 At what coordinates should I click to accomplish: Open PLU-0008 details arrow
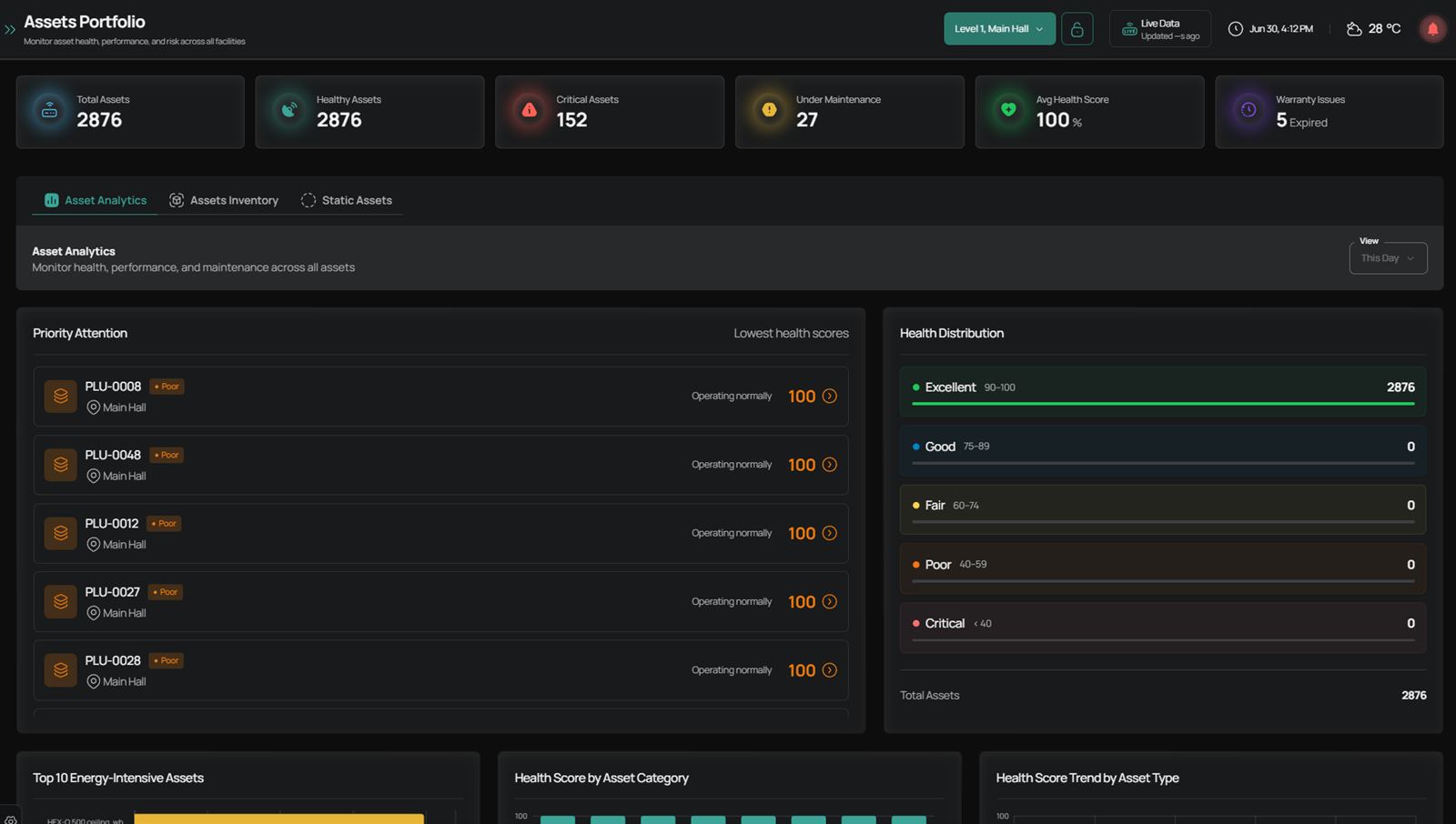pyautogui.click(x=830, y=397)
